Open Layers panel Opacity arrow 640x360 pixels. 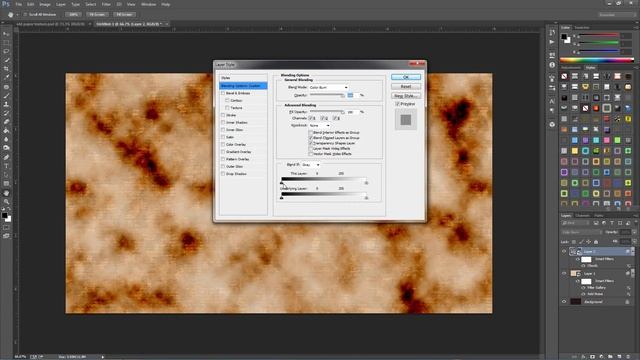click(x=634, y=232)
